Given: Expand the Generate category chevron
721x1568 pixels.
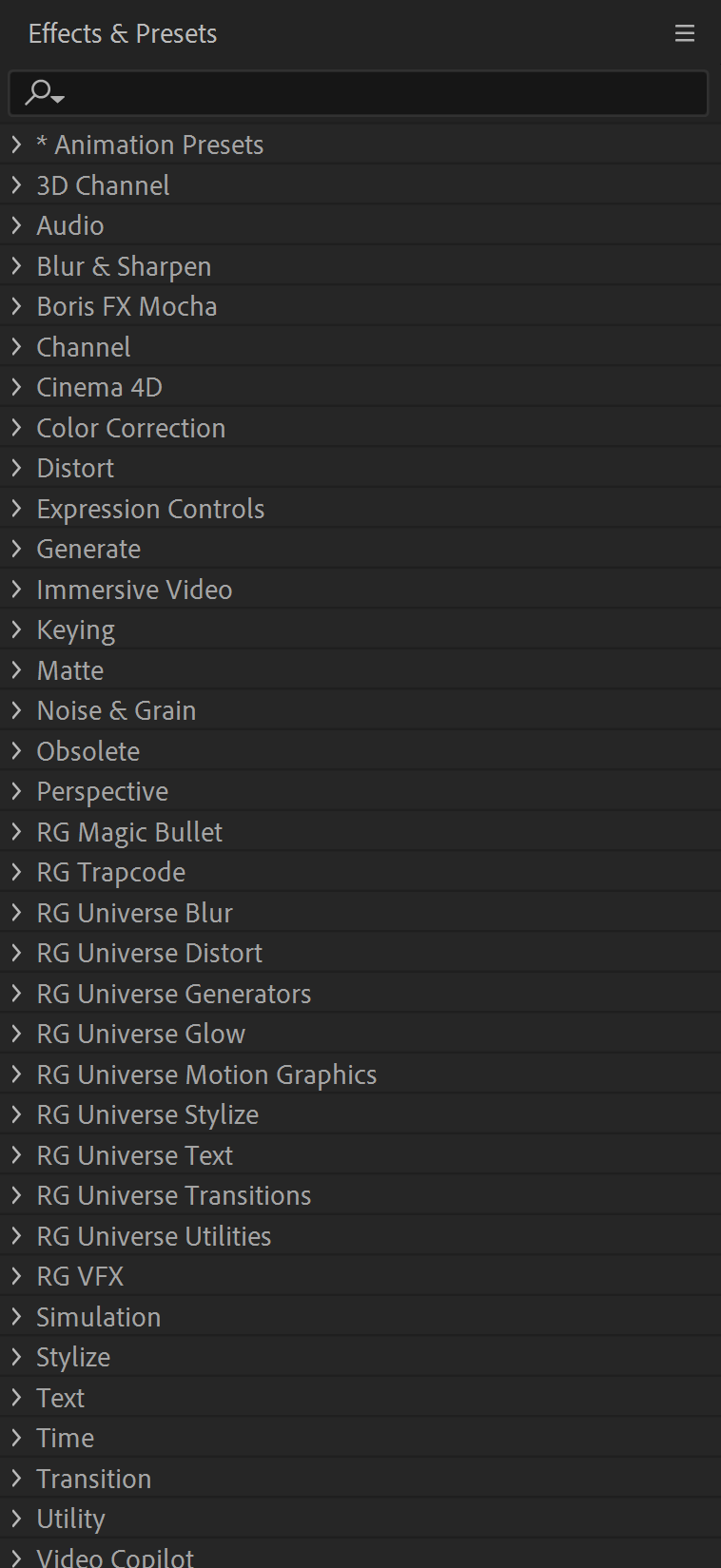Looking at the screenshot, I should click(16, 549).
